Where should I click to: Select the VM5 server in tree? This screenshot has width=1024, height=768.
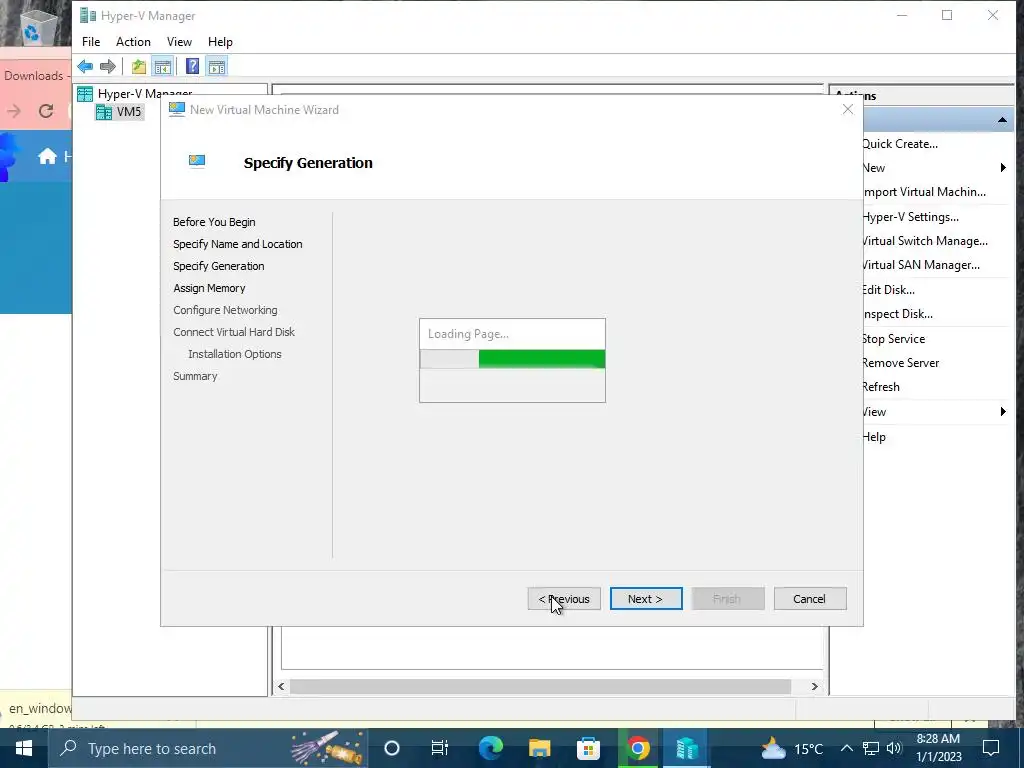point(119,112)
